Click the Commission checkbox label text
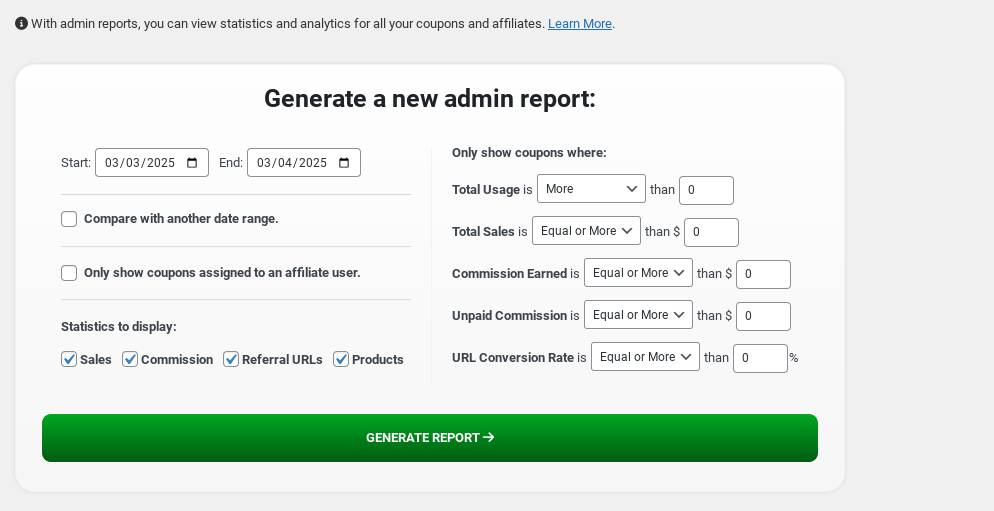The width and height of the screenshot is (994, 511). (x=177, y=359)
